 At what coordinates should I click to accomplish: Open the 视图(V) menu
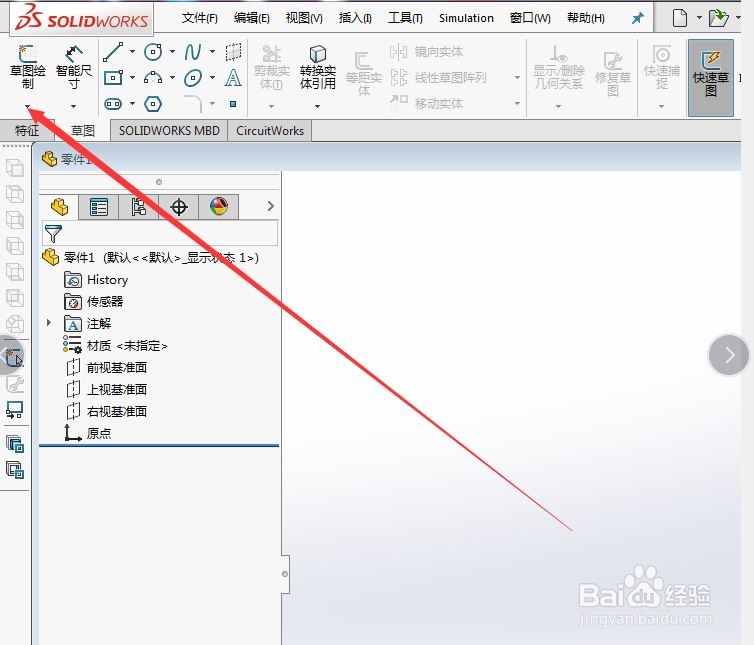click(304, 18)
